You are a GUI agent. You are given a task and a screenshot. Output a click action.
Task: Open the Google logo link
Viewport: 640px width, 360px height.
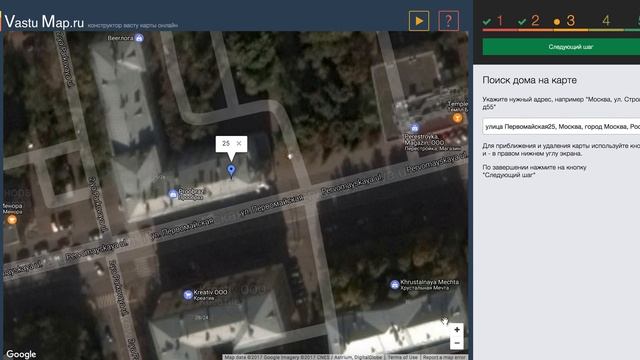(x=21, y=354)
